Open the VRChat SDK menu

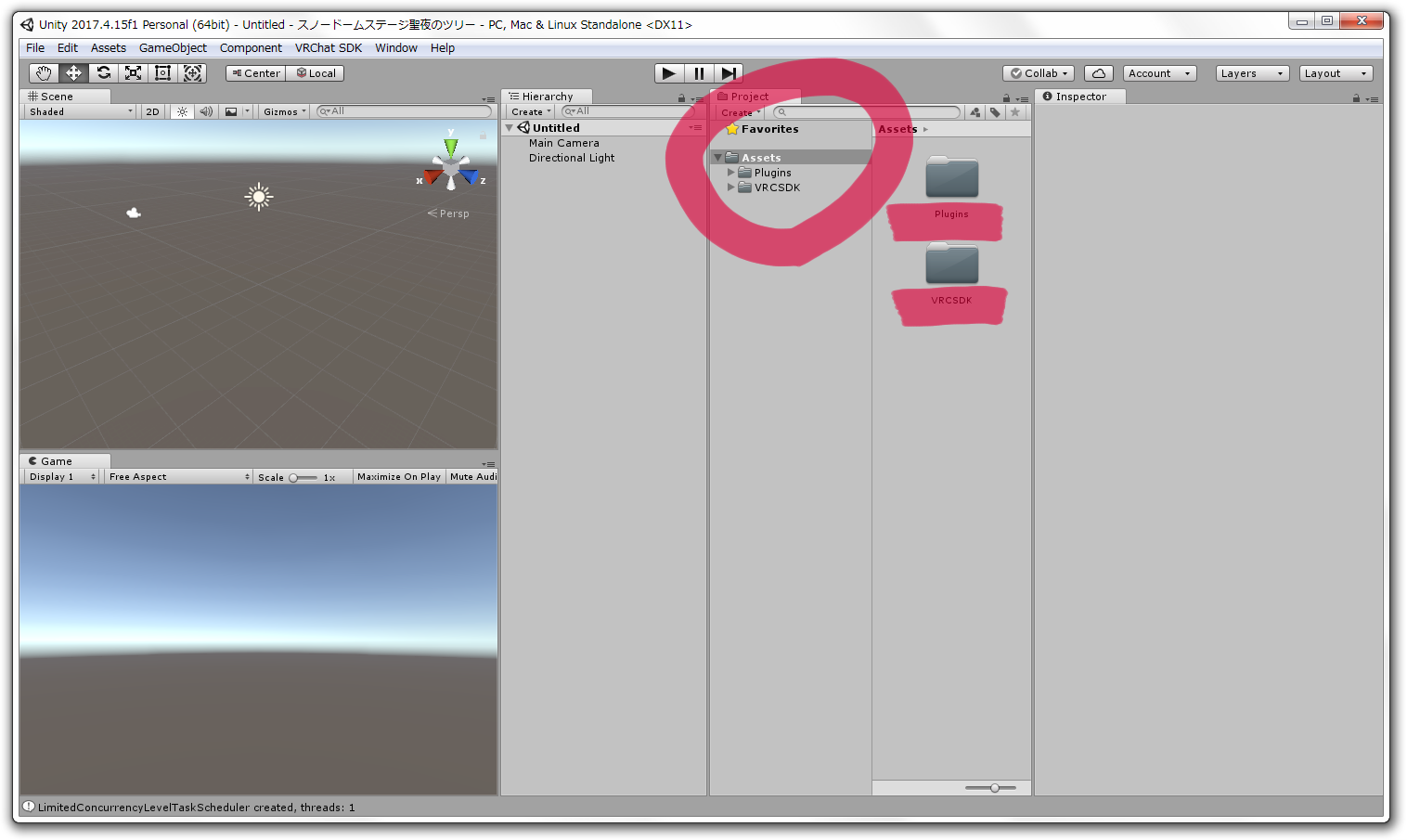coord(329,48)
